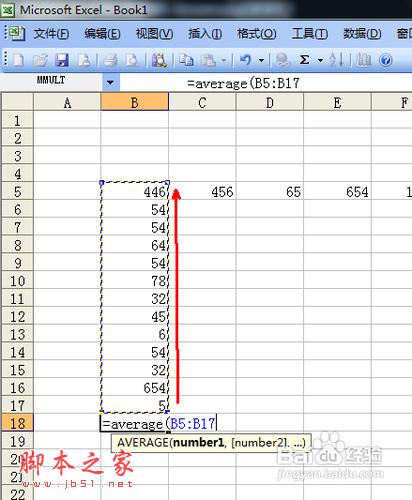412x500 pixels.
Task: Open the 格式(O) menu
Action: (256, 34)
